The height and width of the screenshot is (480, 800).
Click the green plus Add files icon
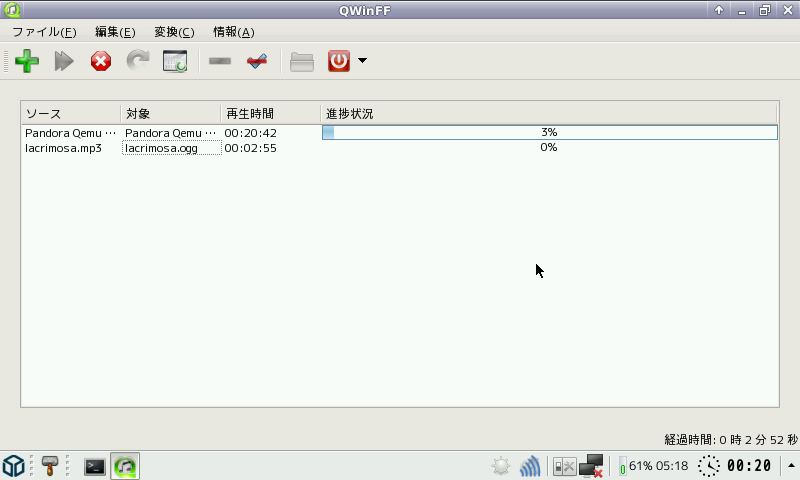point(28,61)
